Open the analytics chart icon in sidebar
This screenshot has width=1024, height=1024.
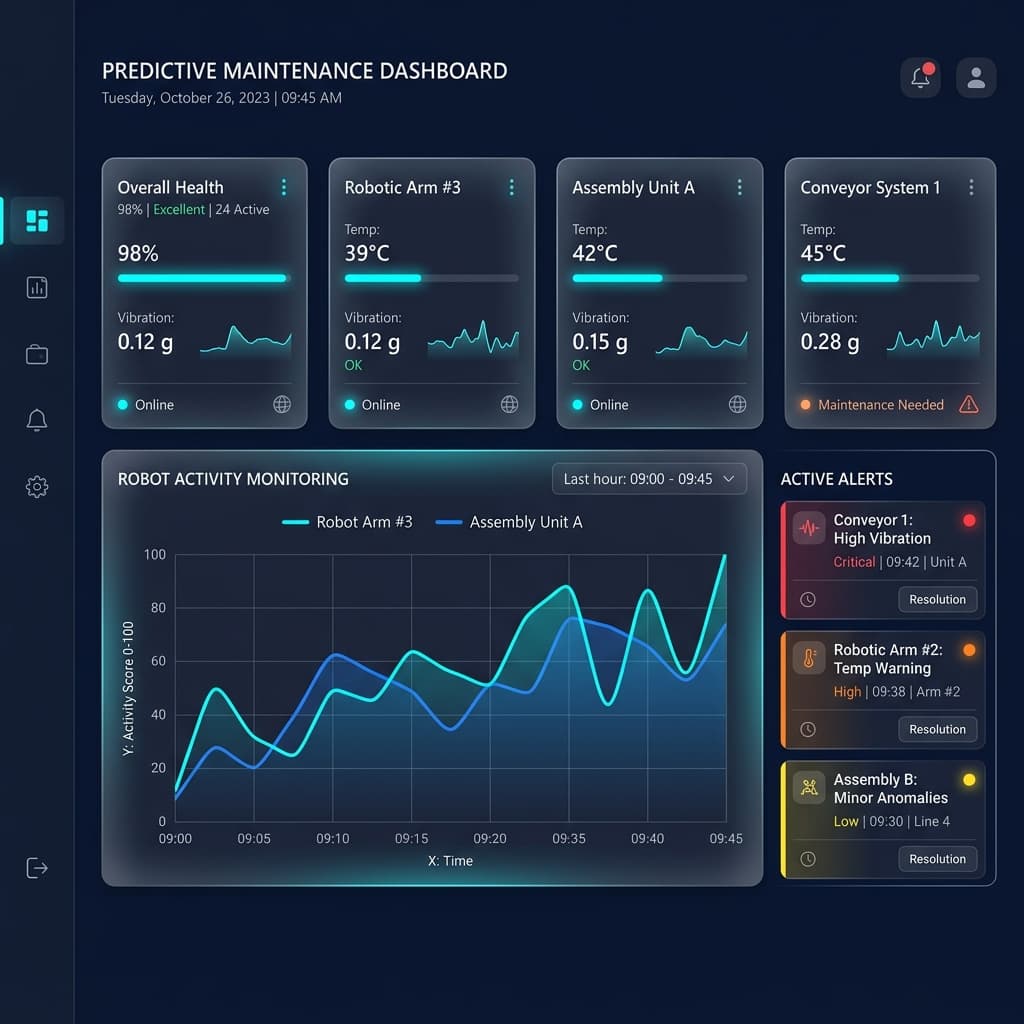[37, 287]
